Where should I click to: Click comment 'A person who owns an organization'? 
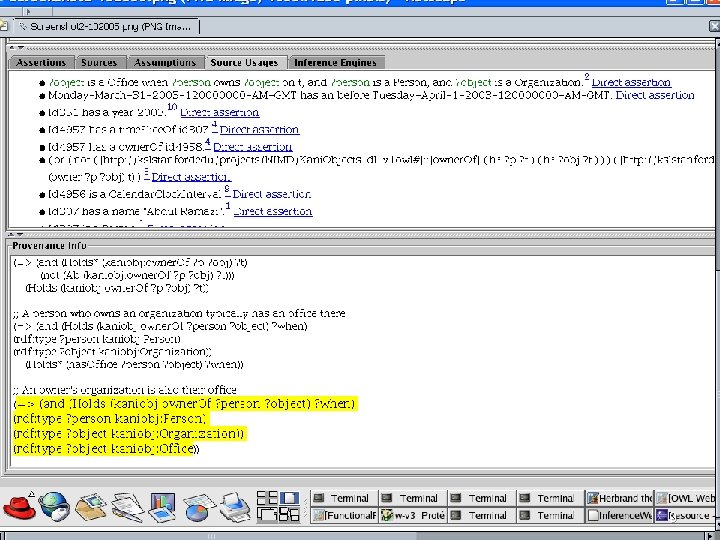coord(180,314)
